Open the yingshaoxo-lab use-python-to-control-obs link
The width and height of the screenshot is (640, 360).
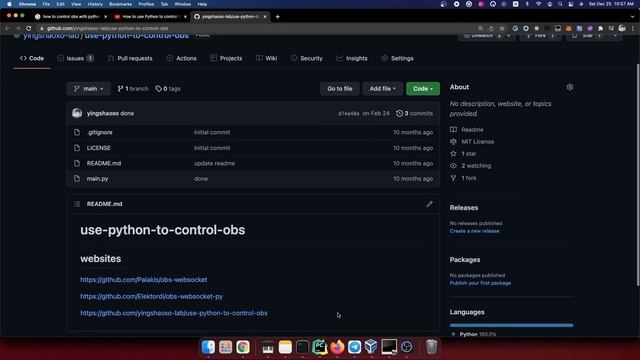[x=174, y=313]
